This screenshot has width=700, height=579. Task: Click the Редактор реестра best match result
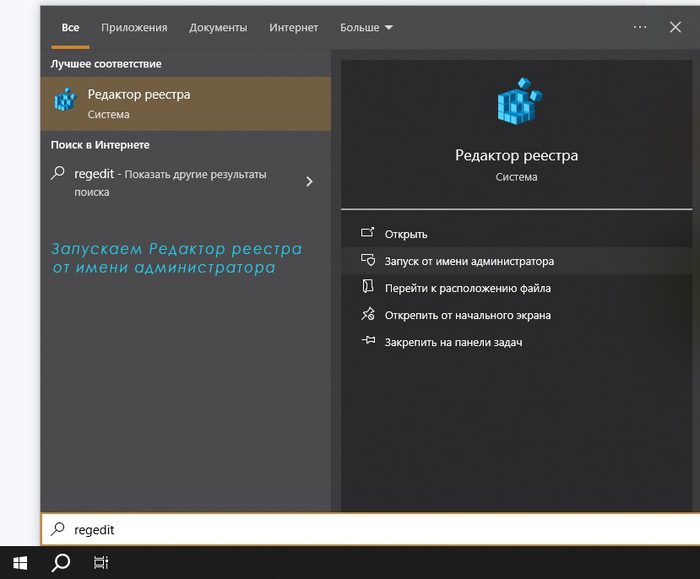click(x=185, y=103)
